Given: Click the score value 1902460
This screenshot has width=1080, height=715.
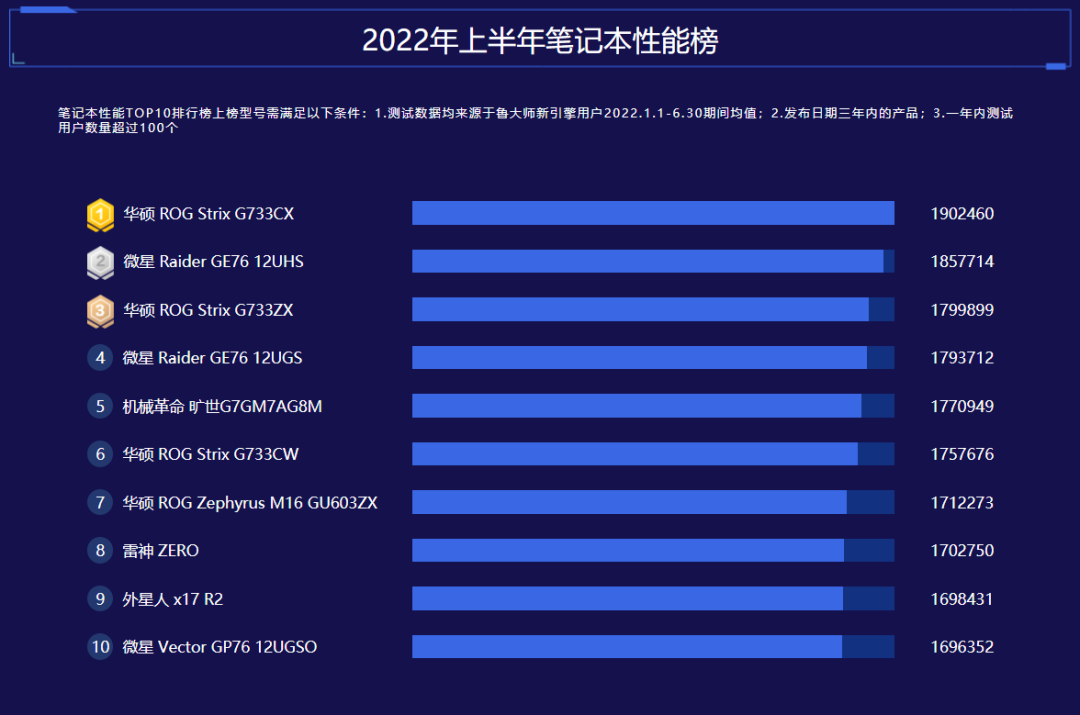Looking at the screenshot, I should (962, 214).
